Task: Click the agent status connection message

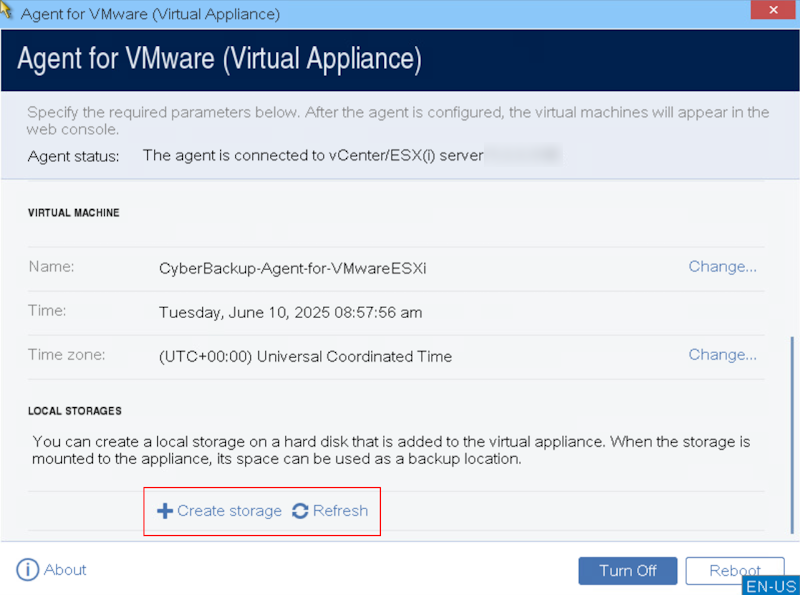Action: click(313, 155)
